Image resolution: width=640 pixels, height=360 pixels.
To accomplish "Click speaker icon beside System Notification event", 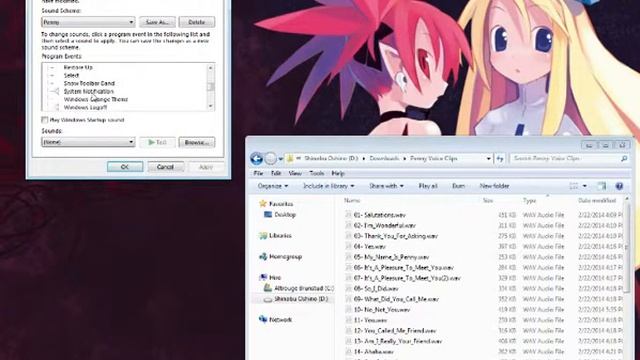I will tap(56, 91).
